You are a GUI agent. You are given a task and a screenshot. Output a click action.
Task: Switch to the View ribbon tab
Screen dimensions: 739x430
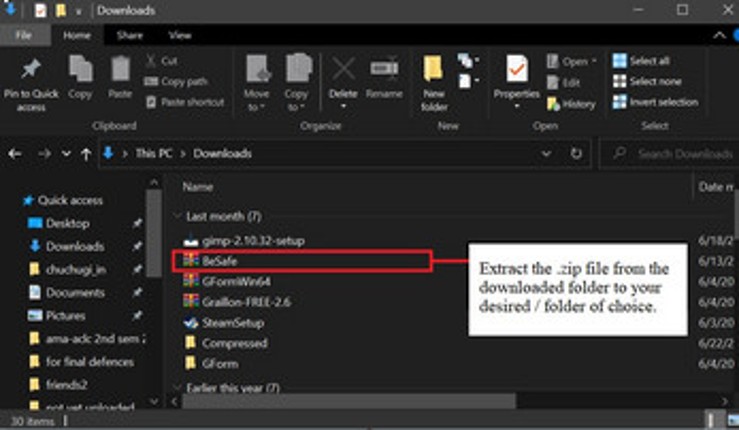click(x=180, y=34)
